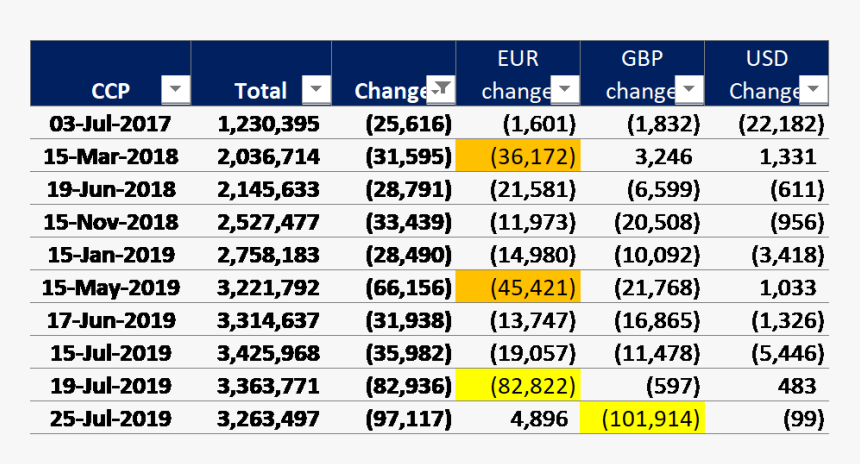Click the Total header cell label
This screenshot has height=464, width=860.
260,91
